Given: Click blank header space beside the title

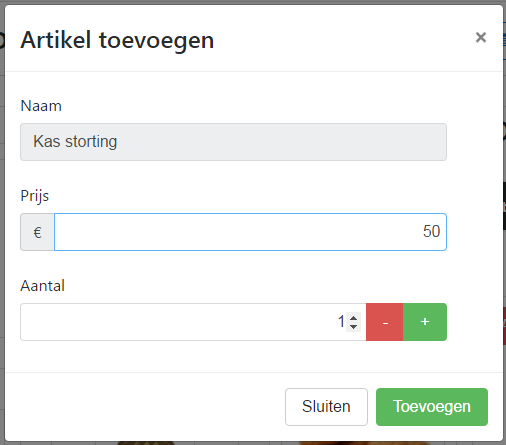Looking at the screenshot, I should click(343, 40).
